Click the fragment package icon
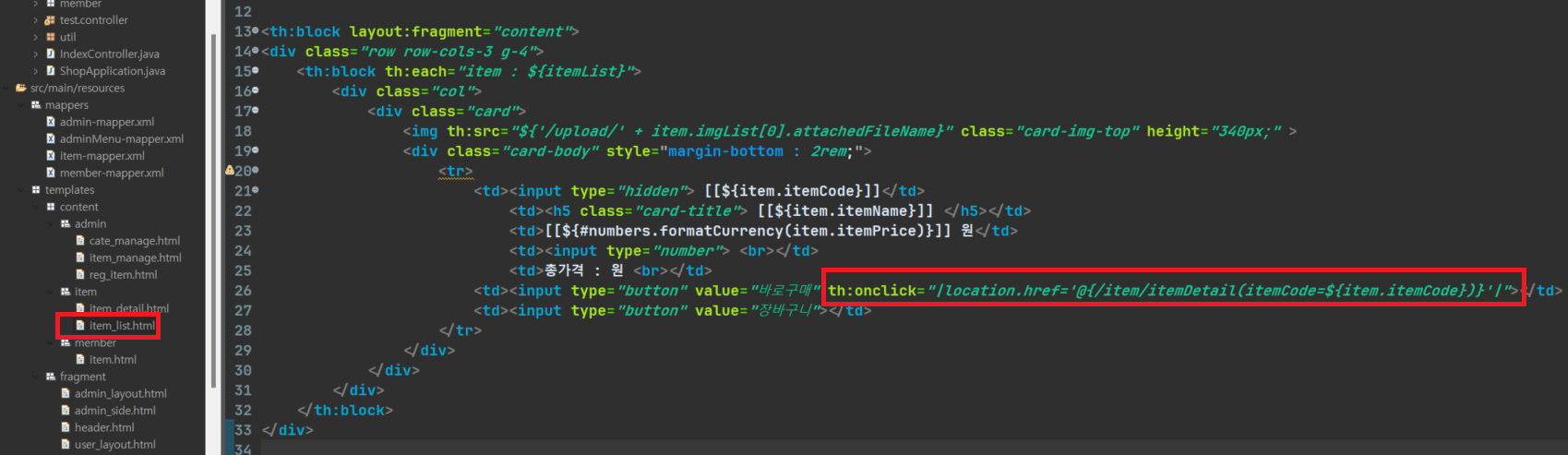The width and height of the screenshot is (1568, 455). [51, 377]
